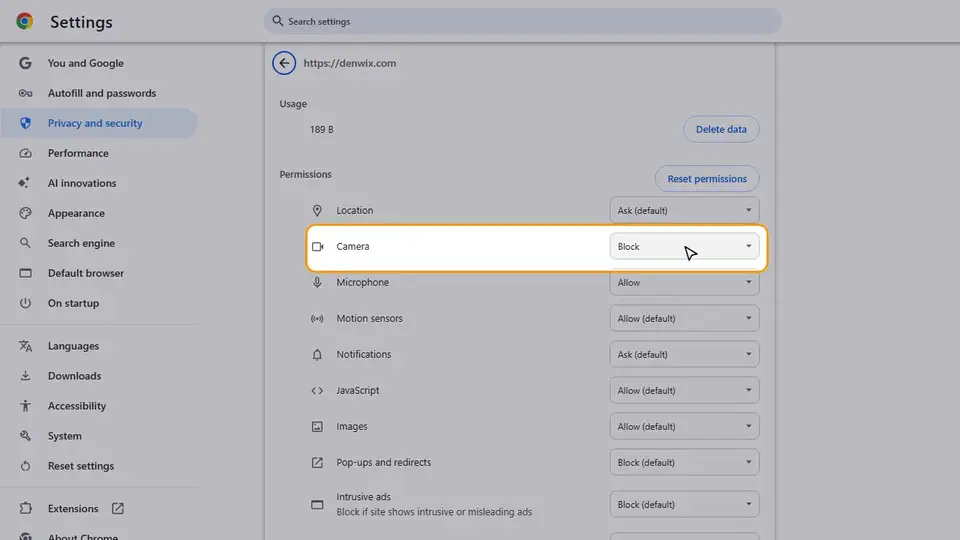Click the AI innovations sparkle icon
Screen dimensions: 960x540
[24, 183]
